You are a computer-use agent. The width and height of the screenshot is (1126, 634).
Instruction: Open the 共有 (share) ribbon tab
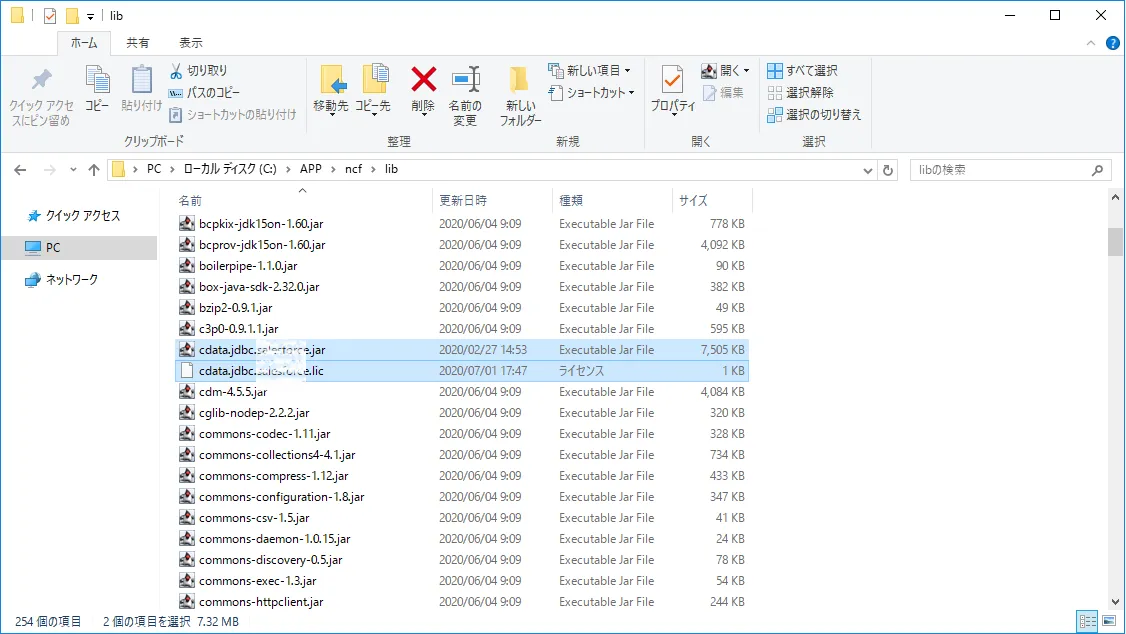point(138,43)
